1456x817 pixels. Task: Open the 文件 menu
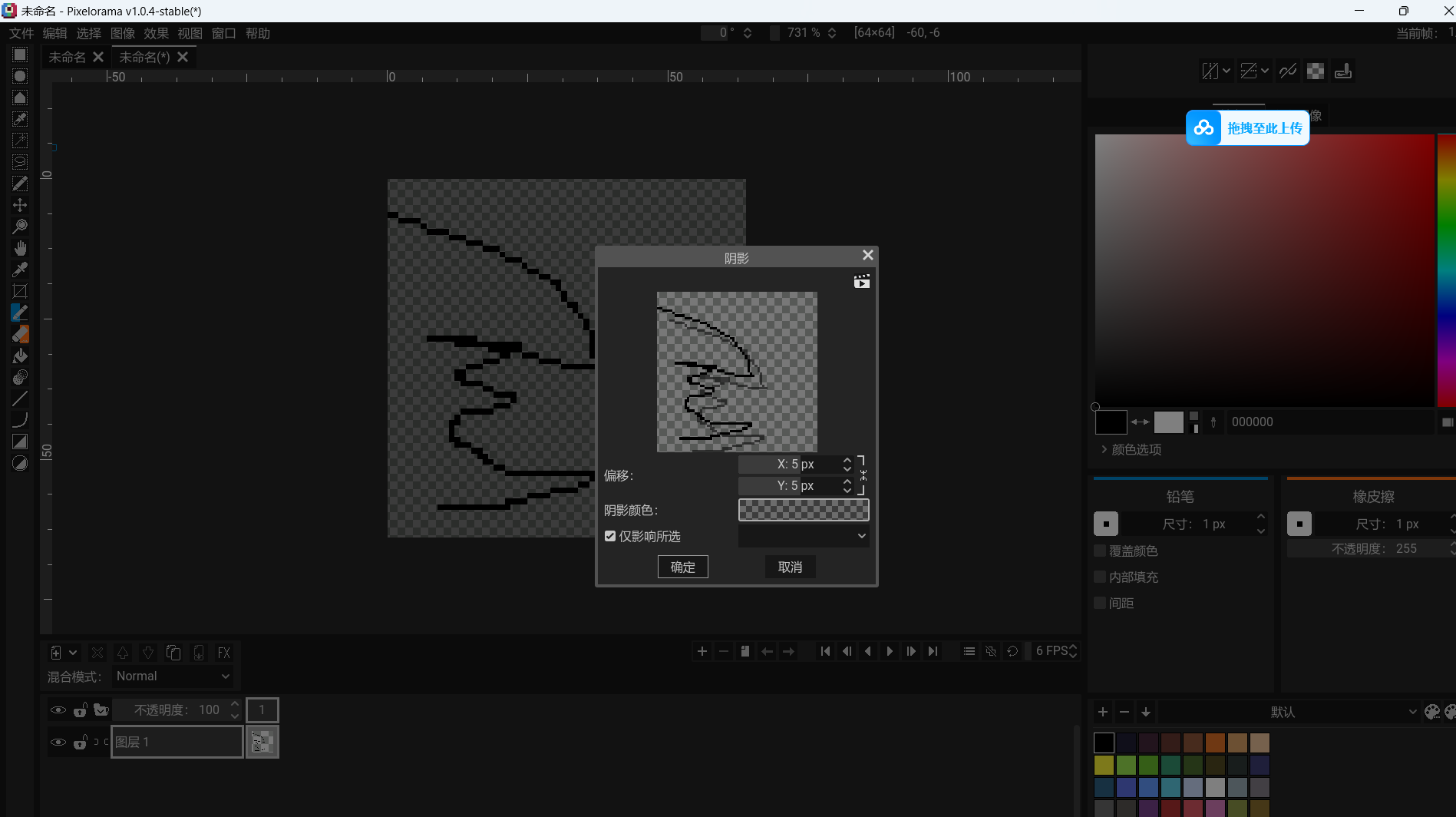21,33
